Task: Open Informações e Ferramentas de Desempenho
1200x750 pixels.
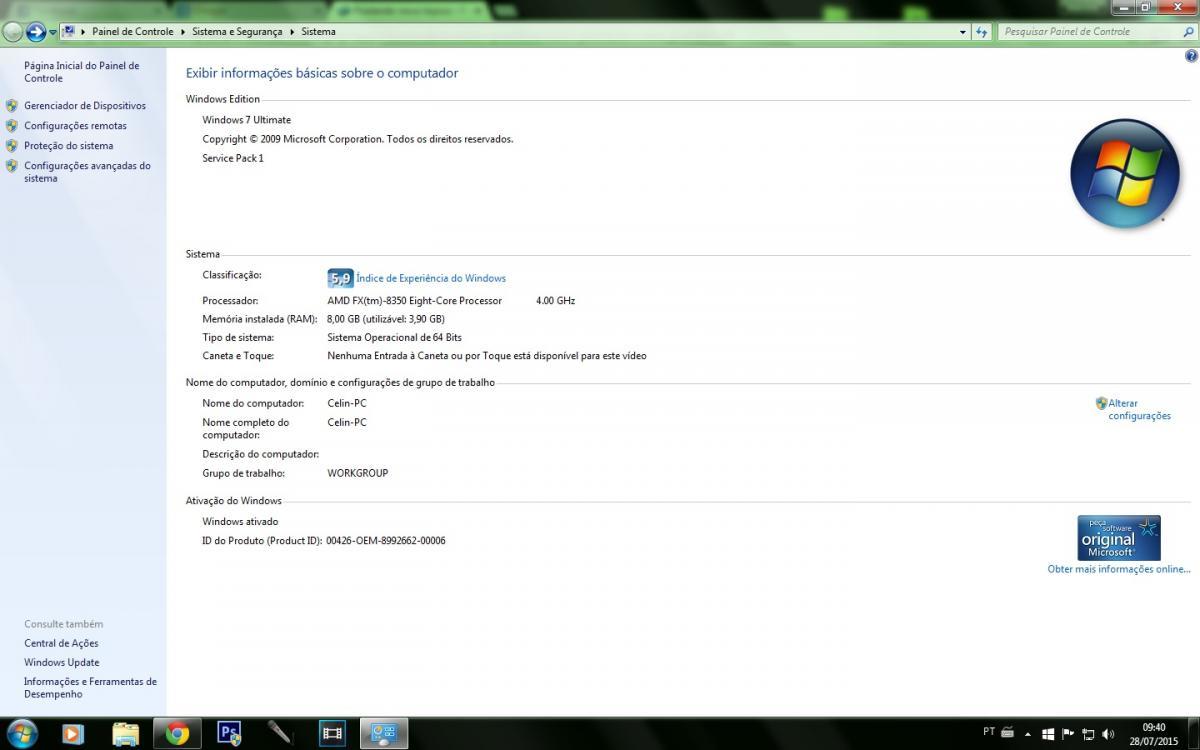Action: [90, 688]
